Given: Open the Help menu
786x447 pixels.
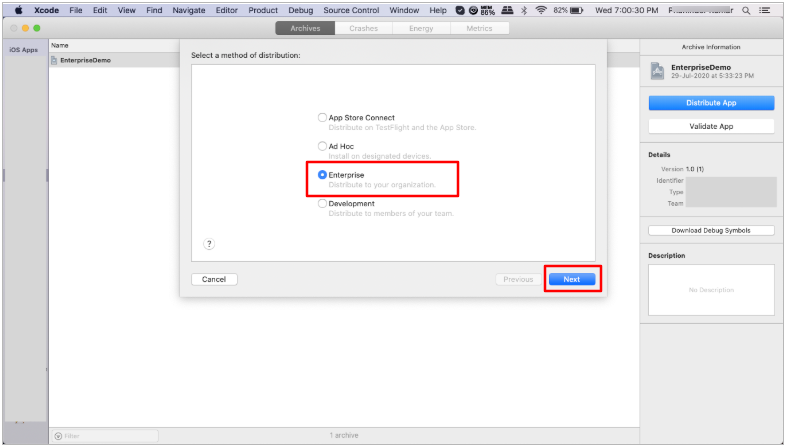Looking at the screenshot, I should pyautogui.click(x=438, y=10).
